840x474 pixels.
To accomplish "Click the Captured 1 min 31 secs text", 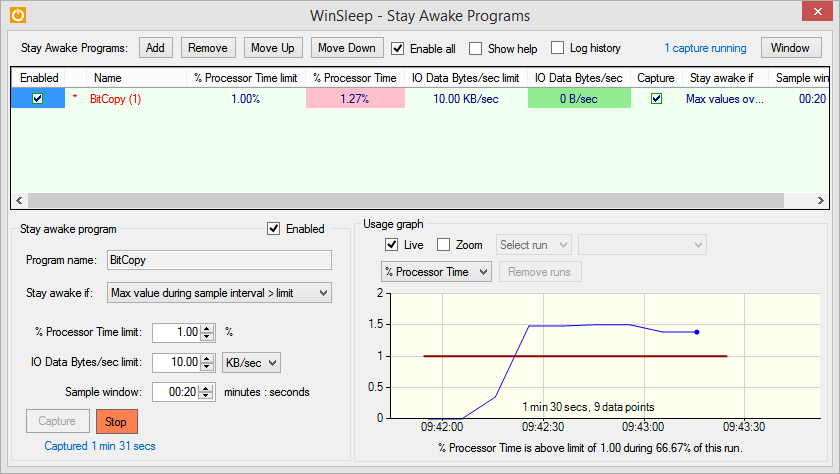I will [100, 446].
